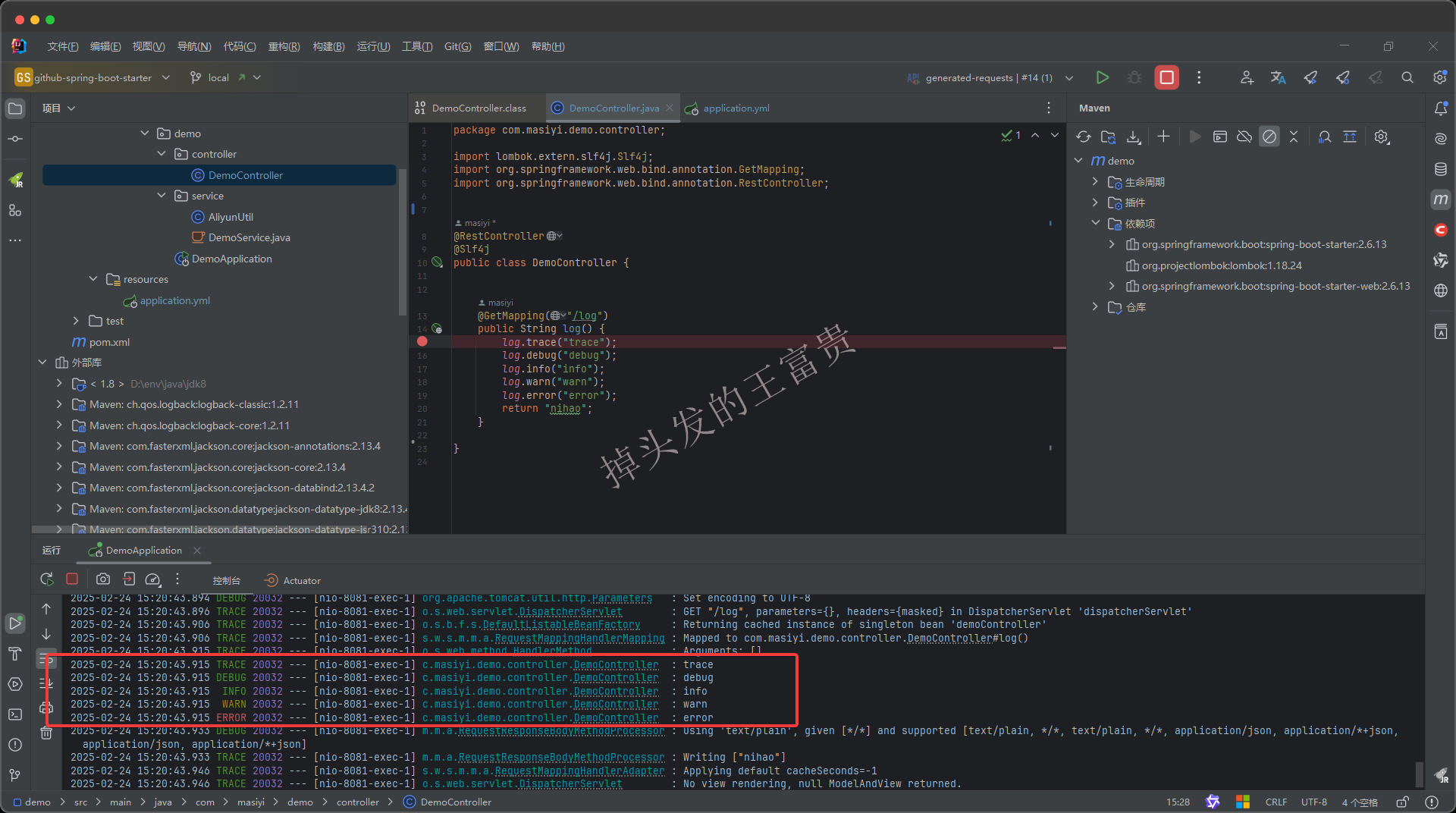Viewport: 1456px width, 813px height.
Task: Select 控制台 console tab
Action: click(226, 580)
